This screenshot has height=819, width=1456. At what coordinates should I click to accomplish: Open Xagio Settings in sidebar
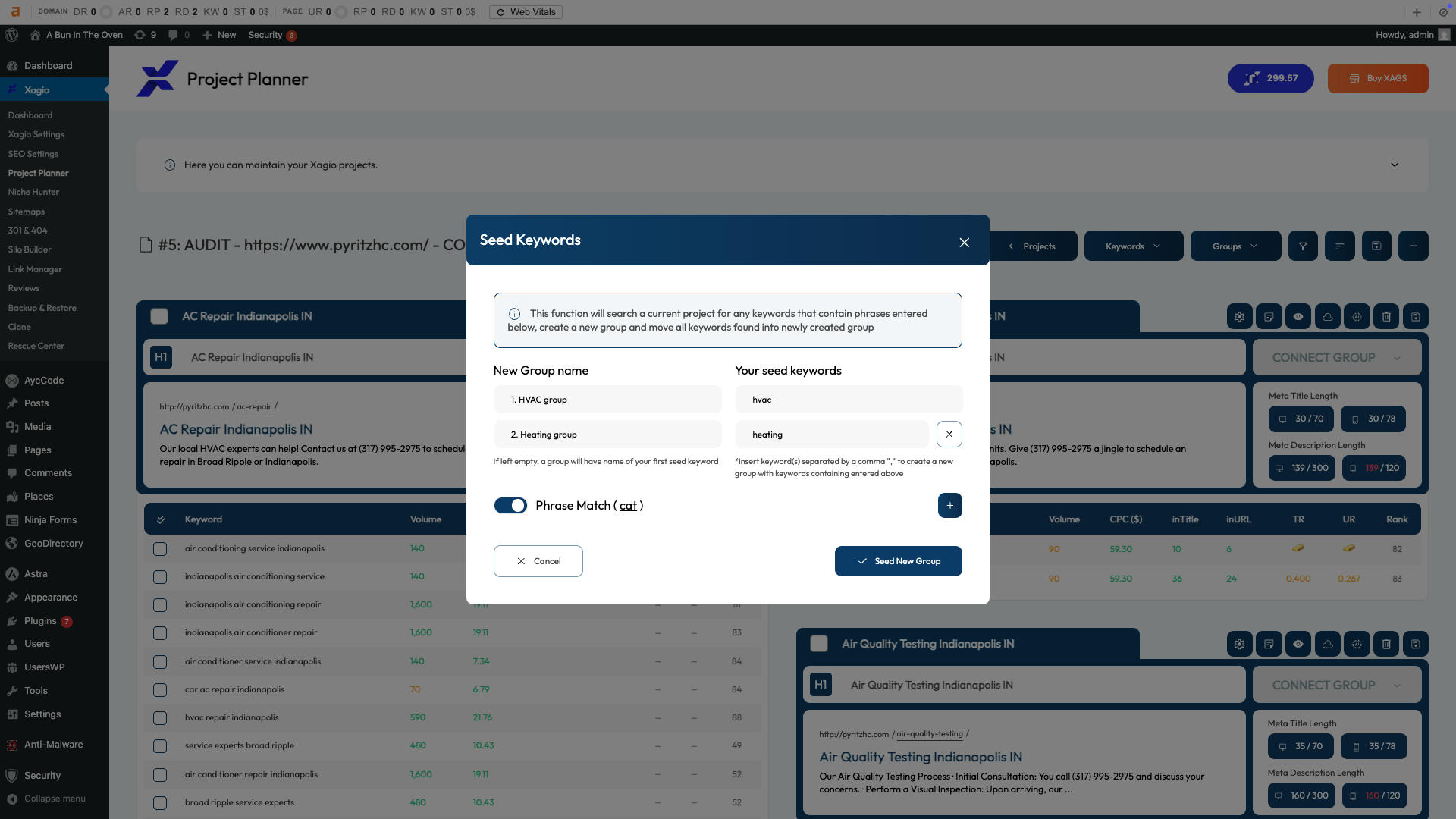click(x=36, y=135)
